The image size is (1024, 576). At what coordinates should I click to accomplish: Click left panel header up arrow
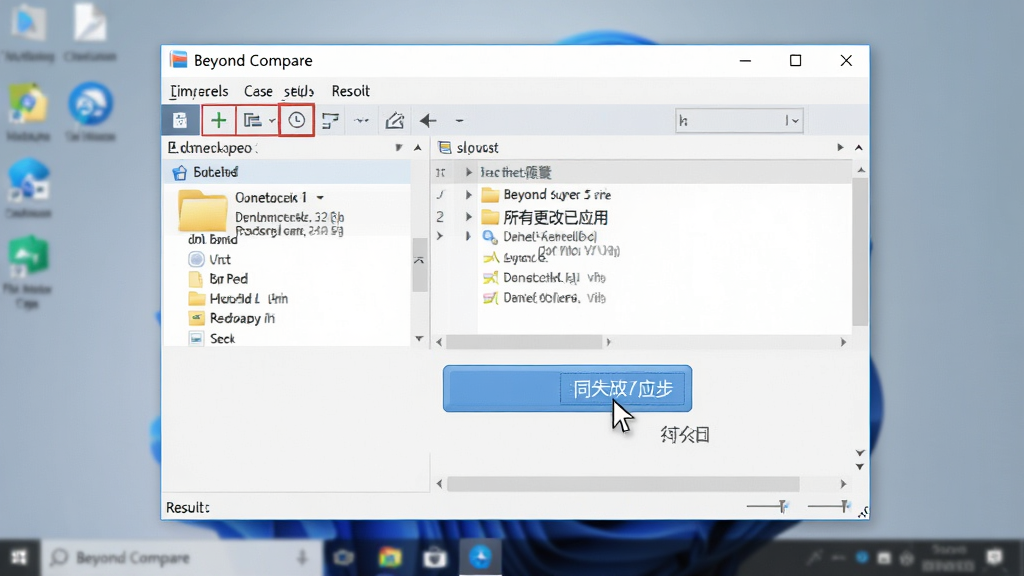pos(418,148)
